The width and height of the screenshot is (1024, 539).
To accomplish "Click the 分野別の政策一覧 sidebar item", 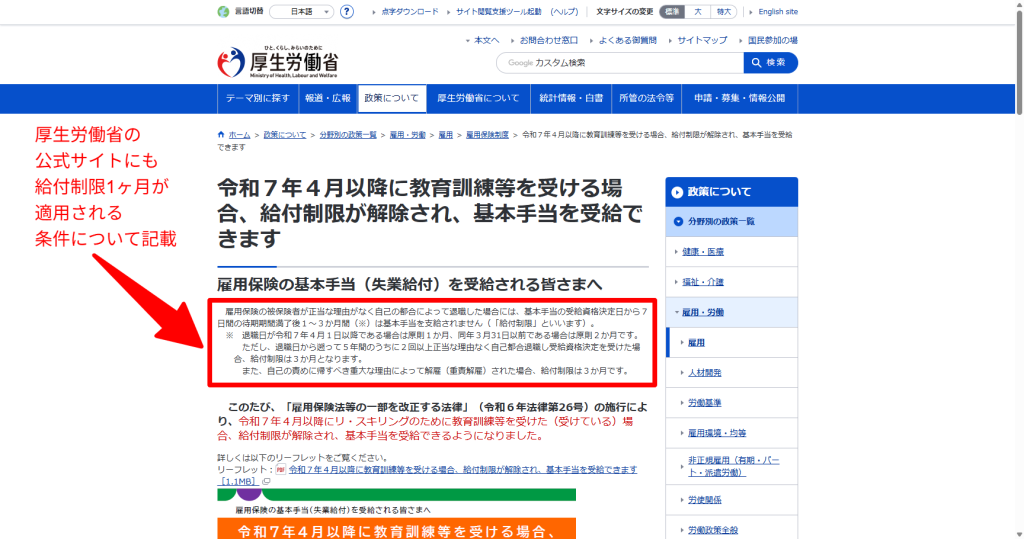I will pos(731,221).
